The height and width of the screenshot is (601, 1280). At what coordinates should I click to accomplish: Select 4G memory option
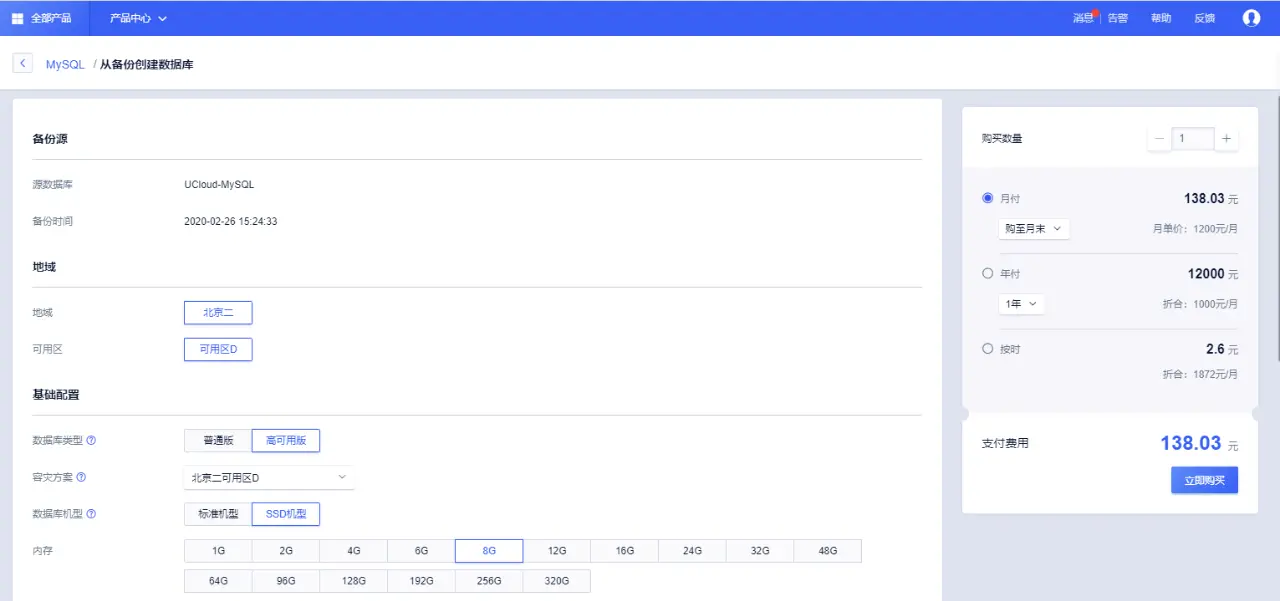pyautogui.click(x=354, y=552)
